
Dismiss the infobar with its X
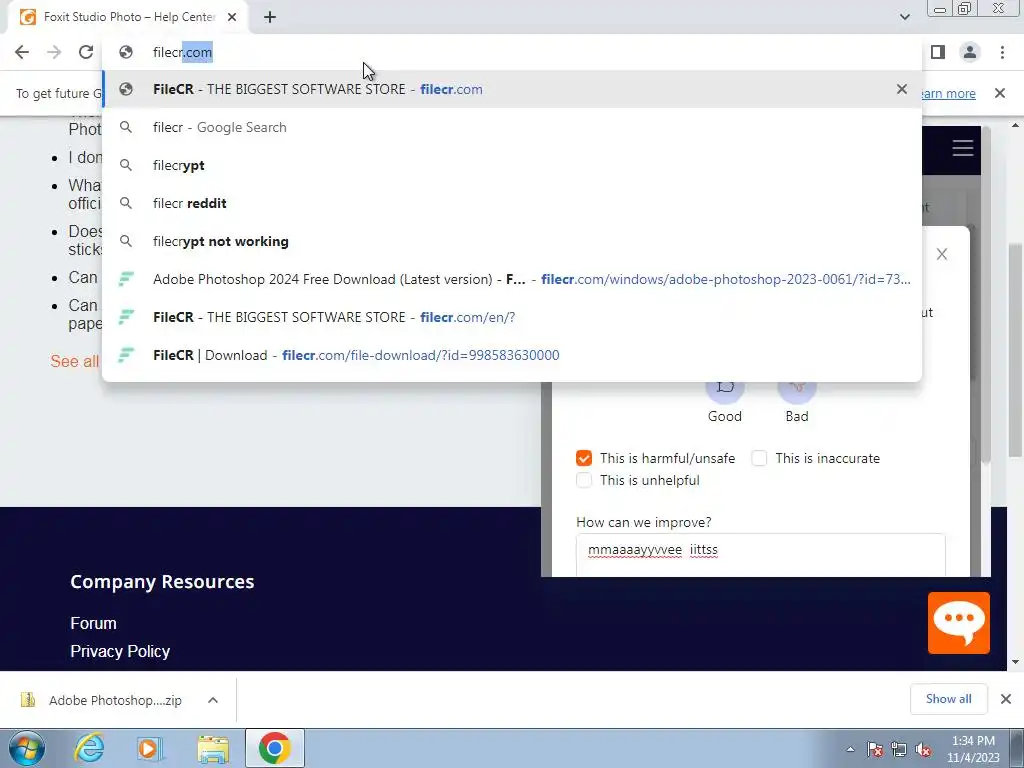click(x=1000, y=93)
